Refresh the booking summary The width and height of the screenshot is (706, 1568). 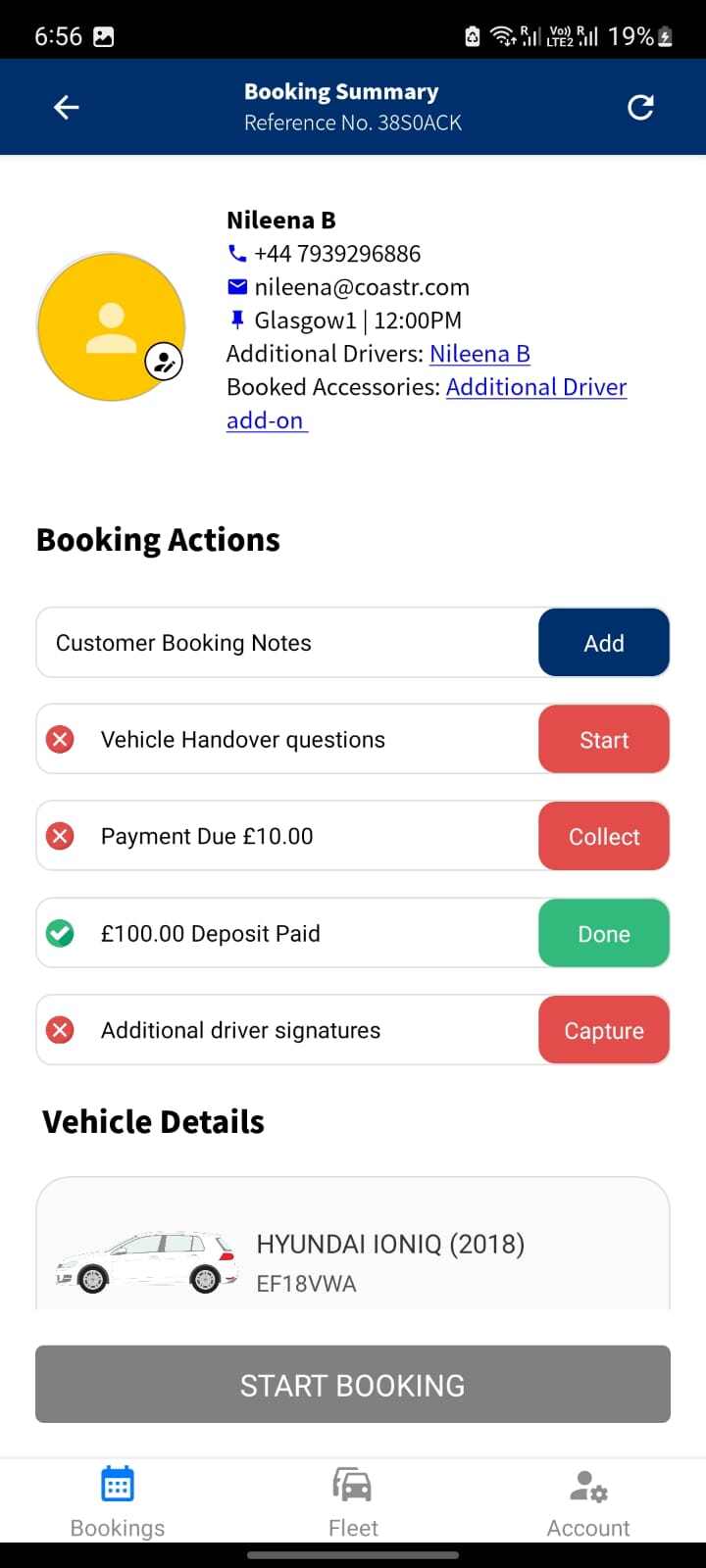pos(640,107)
